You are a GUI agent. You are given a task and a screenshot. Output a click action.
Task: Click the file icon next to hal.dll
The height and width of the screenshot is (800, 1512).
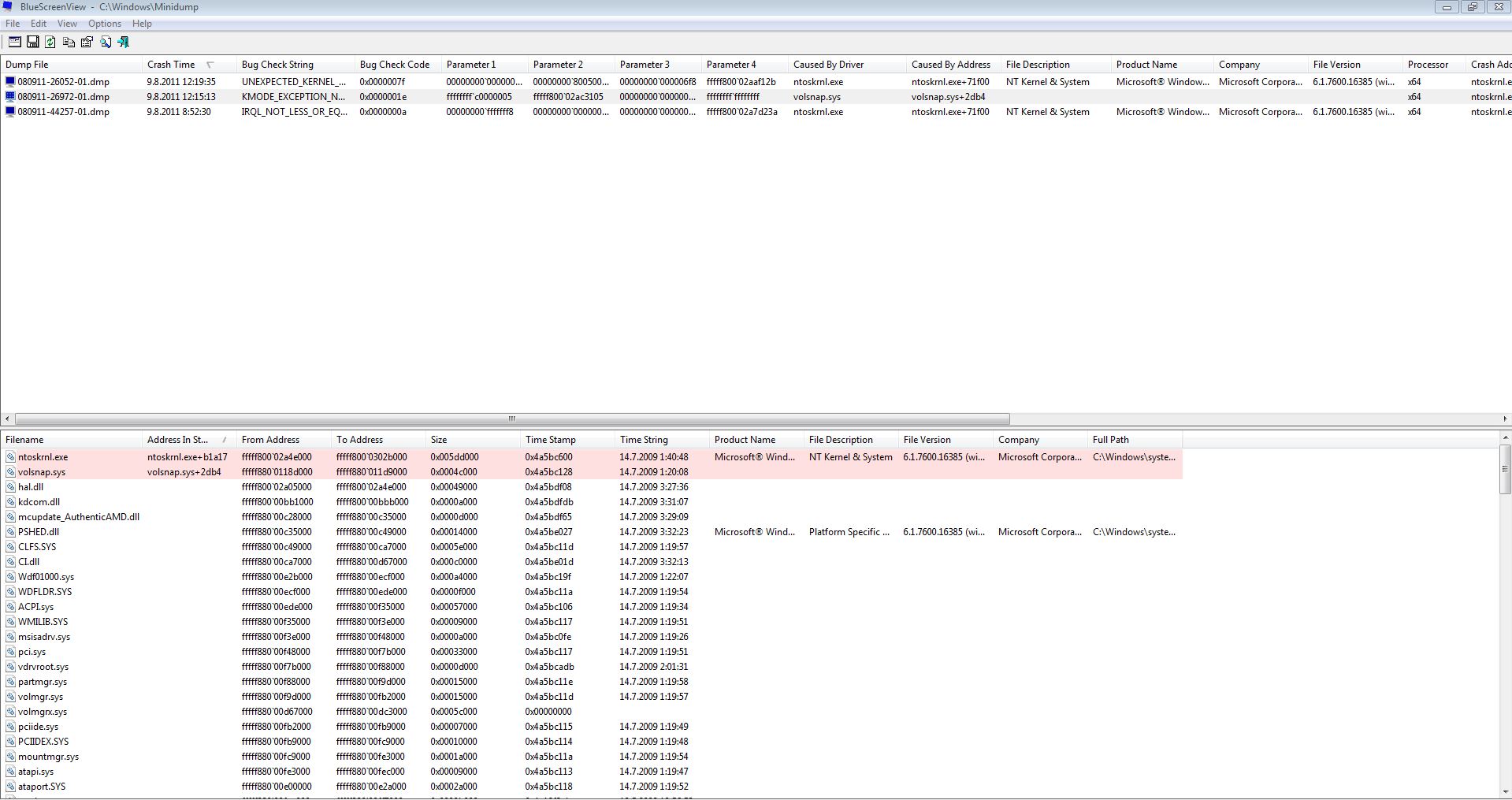tap(10, 486)
